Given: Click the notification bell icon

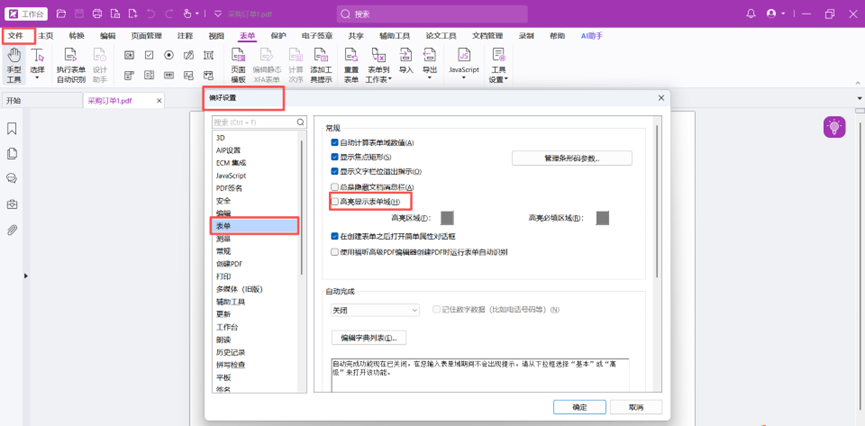Looking at the screenshot, I should pos(751,14).
